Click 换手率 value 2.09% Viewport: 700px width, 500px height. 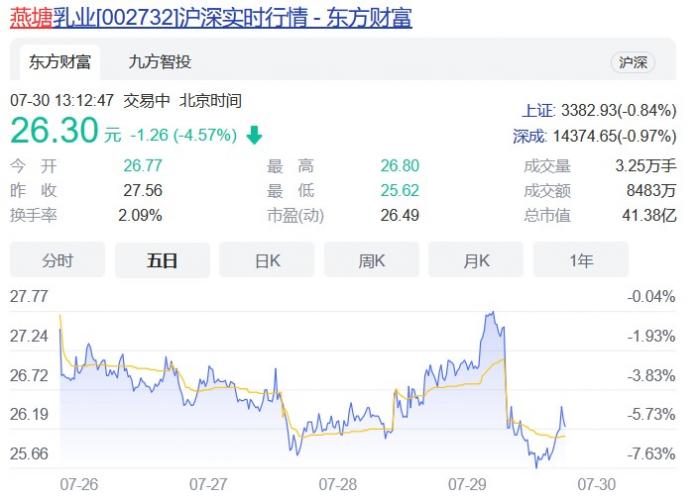[x=140, y=215]
